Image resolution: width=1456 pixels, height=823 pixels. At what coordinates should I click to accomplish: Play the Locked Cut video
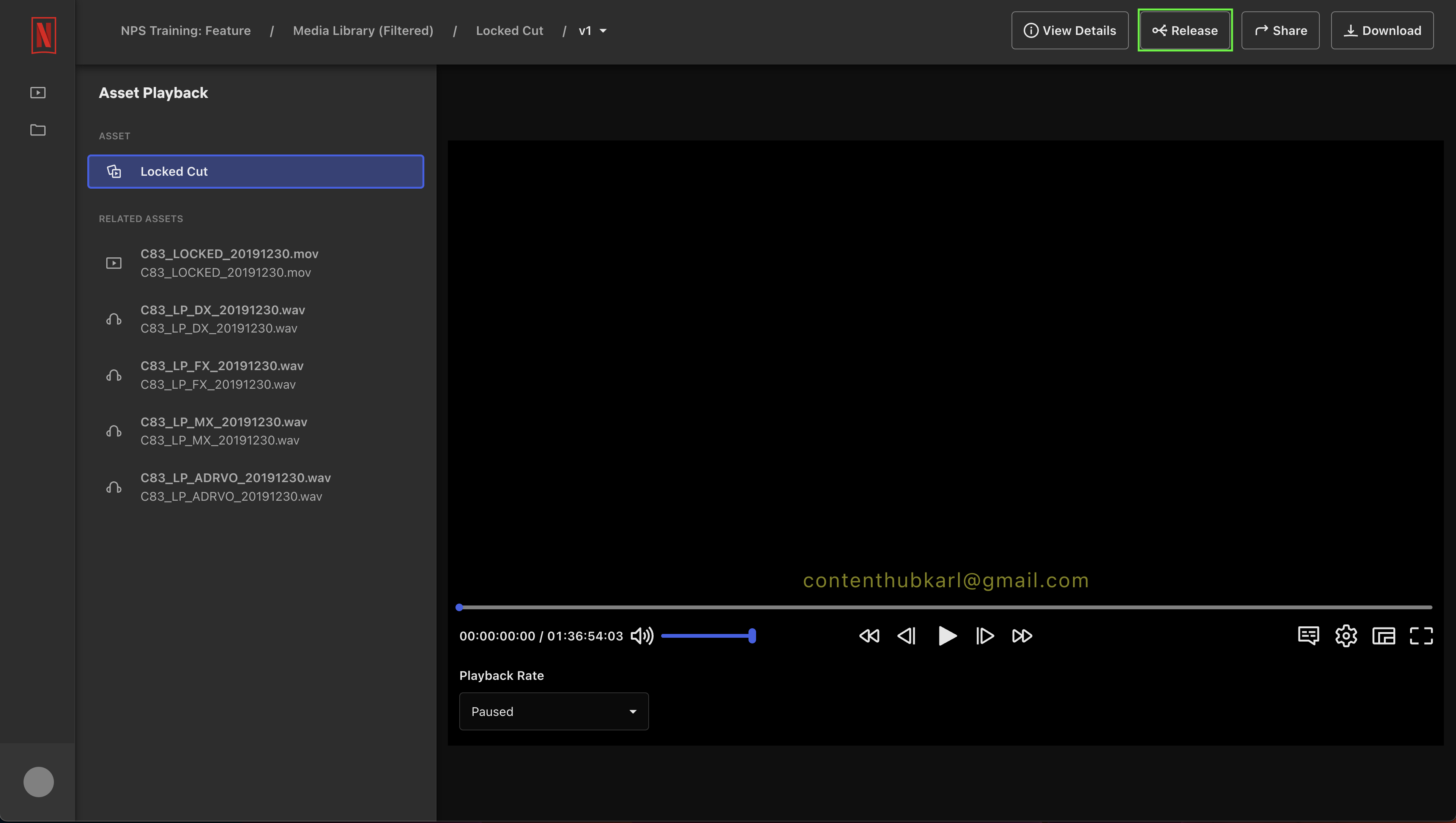click(x=947, y=636)
